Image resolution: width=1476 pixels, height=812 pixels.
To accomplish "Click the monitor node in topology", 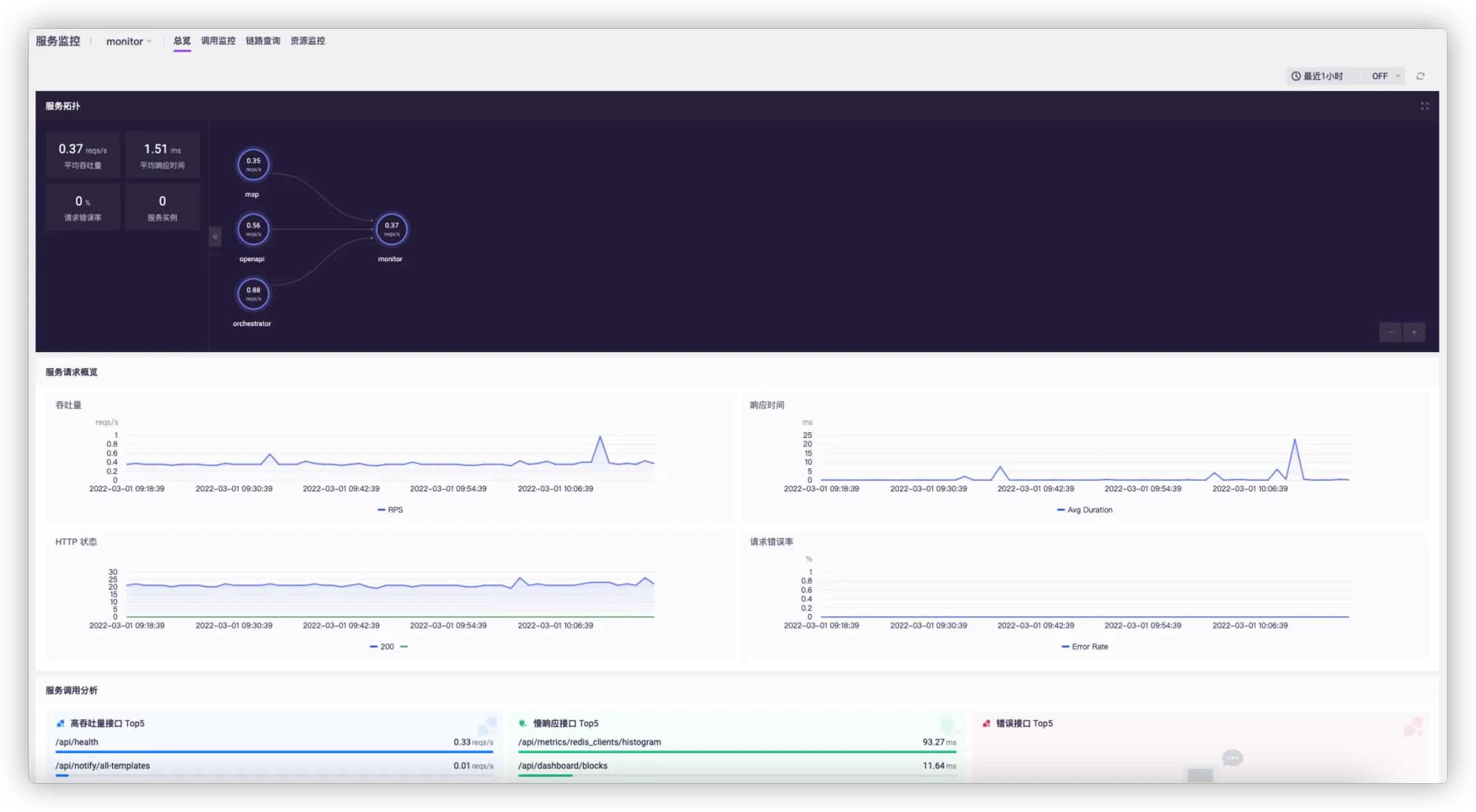I will pyautogui.click(x=391, y=229).
